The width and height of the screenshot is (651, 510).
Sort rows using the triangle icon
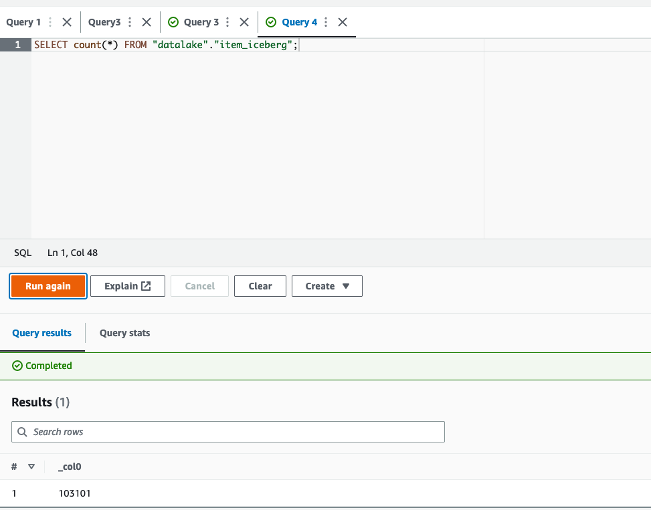(31, 467)
